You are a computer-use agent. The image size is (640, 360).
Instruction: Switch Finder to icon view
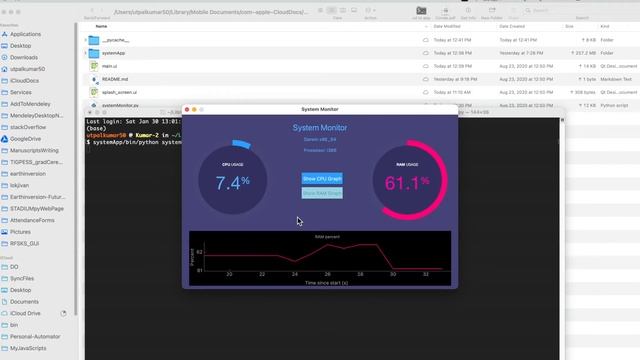click(x=320, y=10)
